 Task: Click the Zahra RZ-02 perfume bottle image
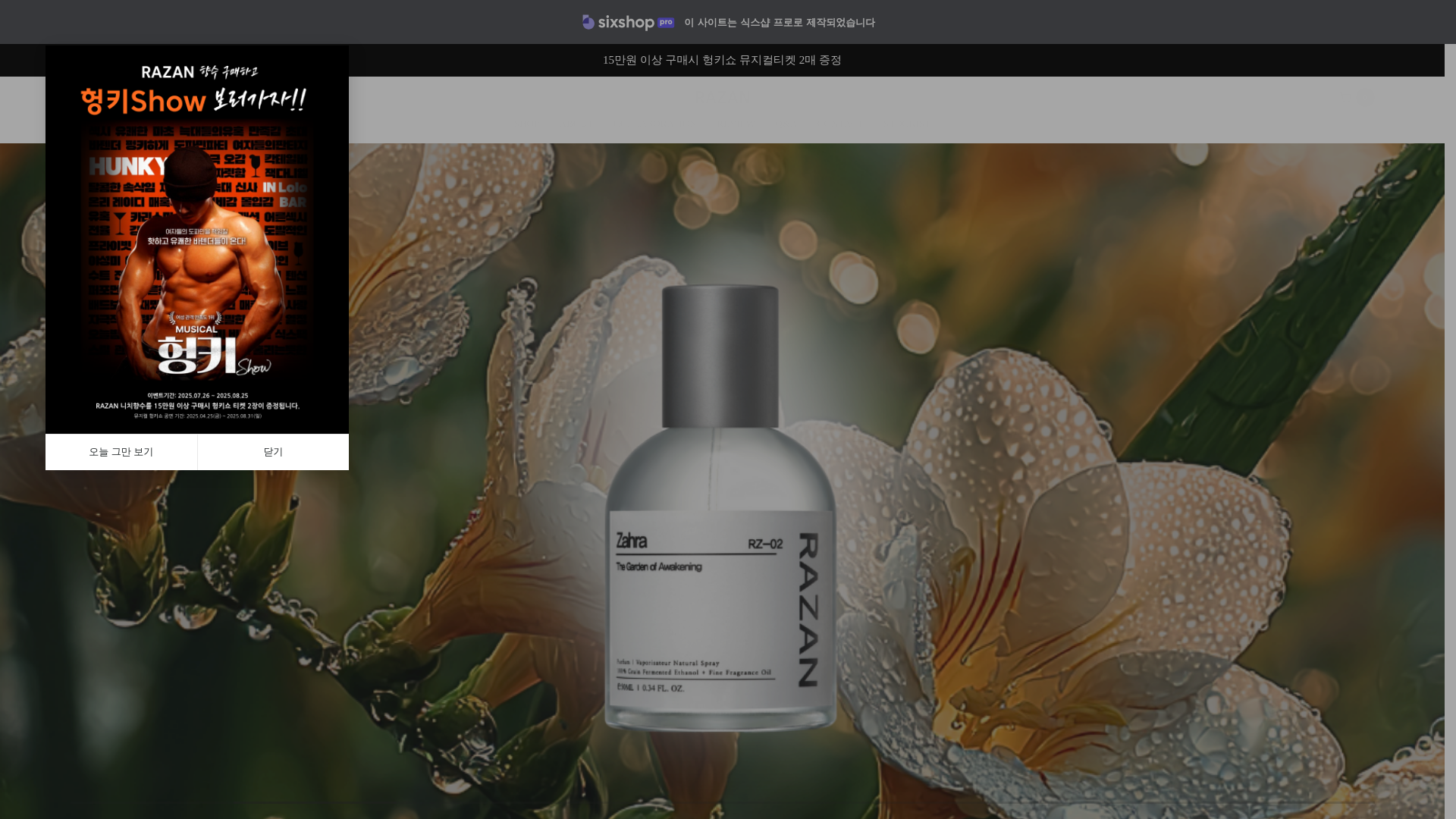(x=720, y=508)
